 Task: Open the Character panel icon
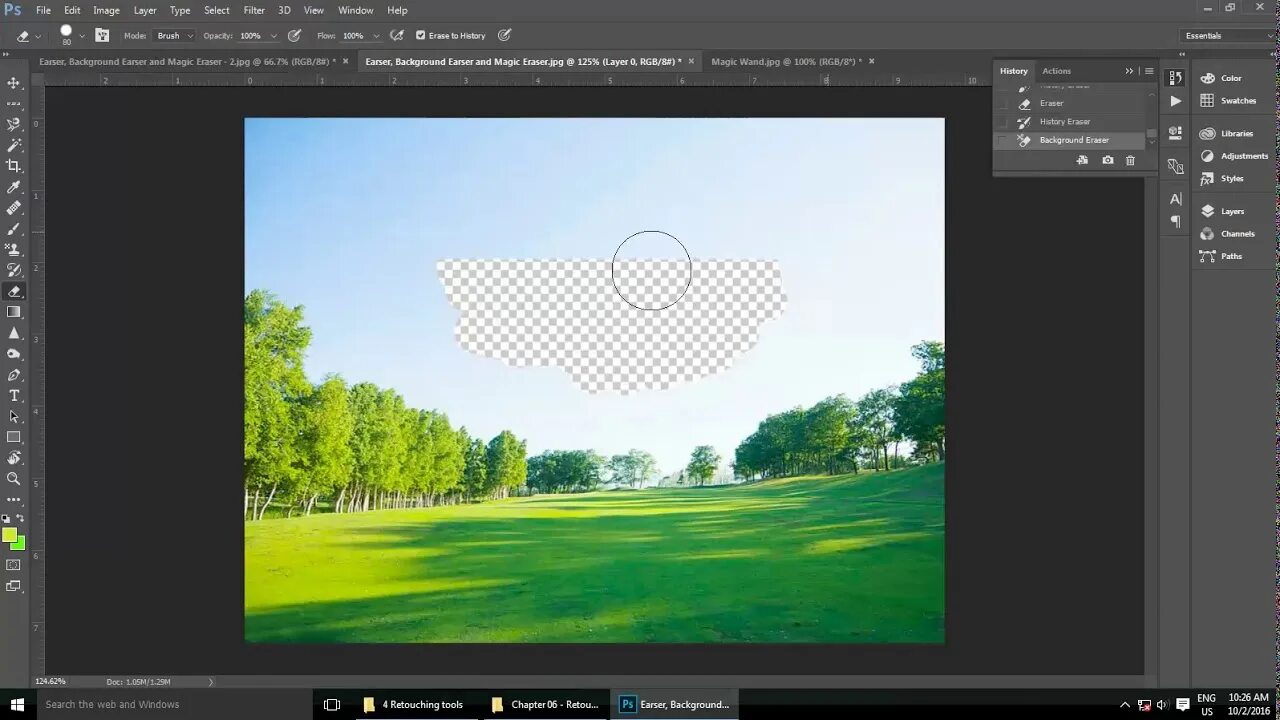click(x=1176, y=199)
